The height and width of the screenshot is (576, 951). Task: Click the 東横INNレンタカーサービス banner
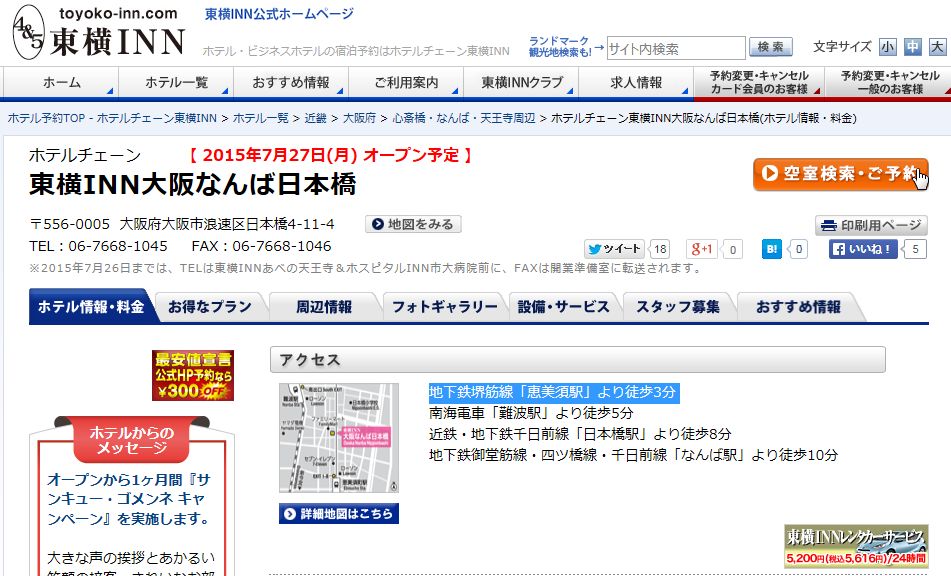point(856,546)
